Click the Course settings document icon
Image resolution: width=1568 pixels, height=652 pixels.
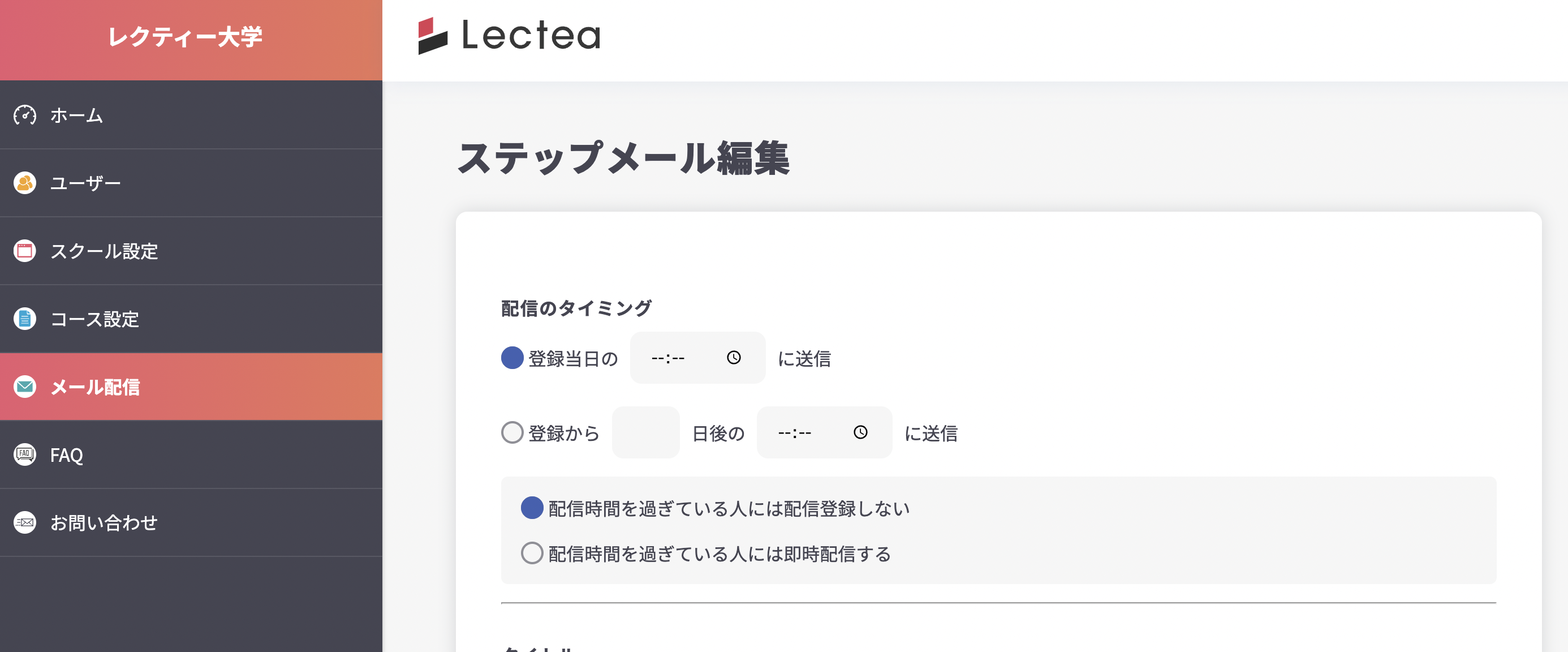pyautogui.click(x=25, y=319)
